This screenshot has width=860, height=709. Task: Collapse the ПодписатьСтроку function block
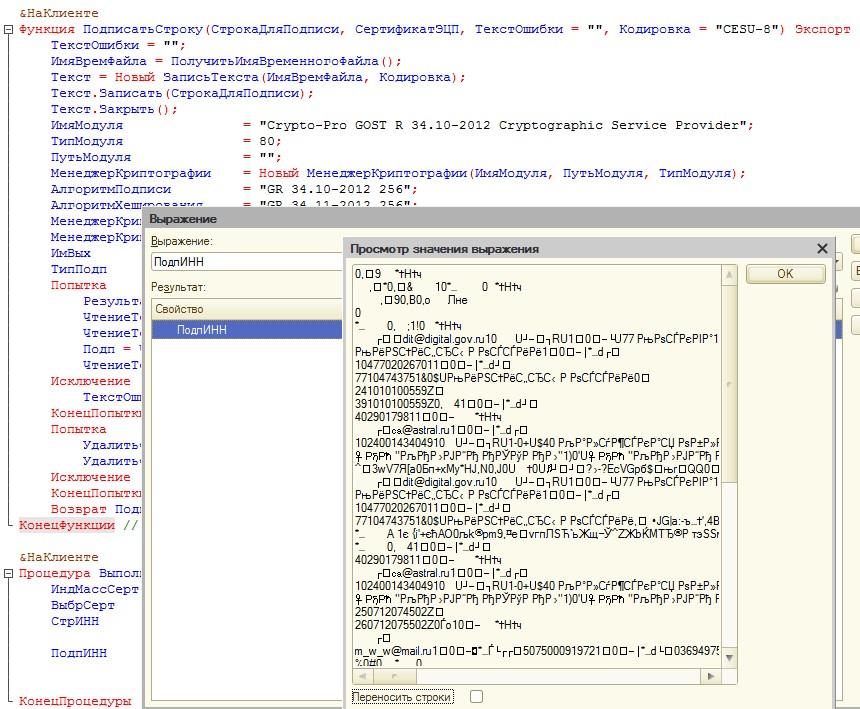[9, 30]
